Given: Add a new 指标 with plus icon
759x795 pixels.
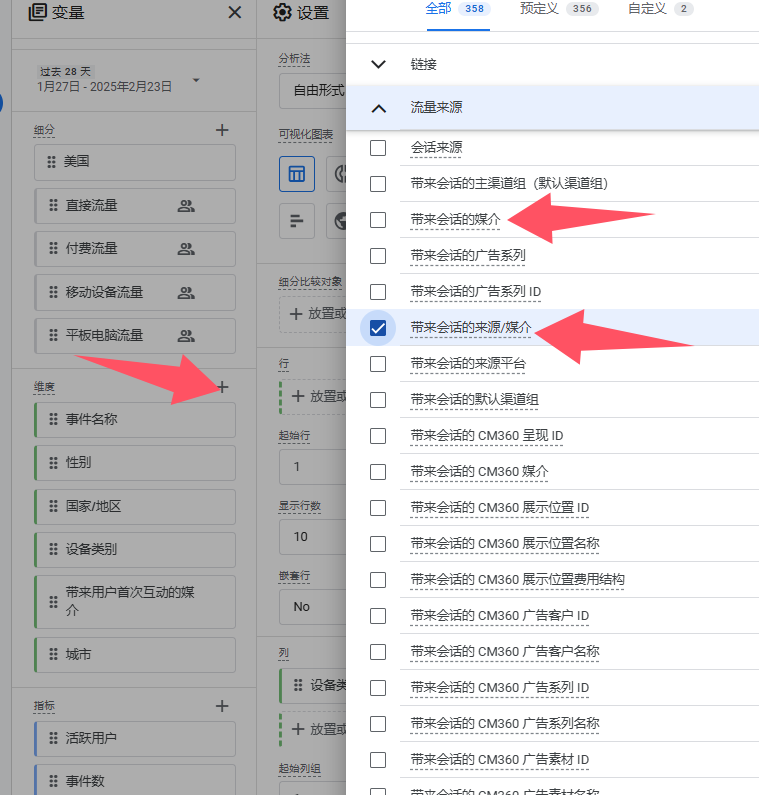Looking at the screenshot, I should pos(222,706).
